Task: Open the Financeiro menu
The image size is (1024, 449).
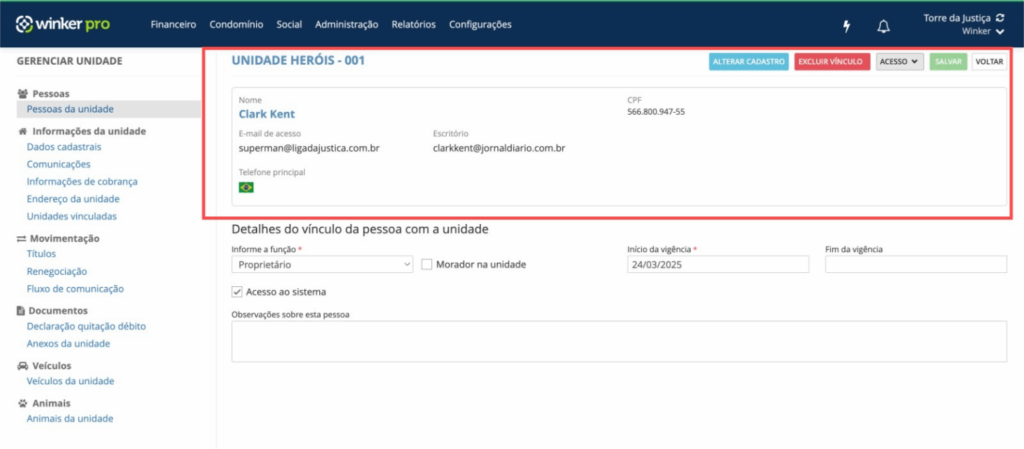Action: pyautogui.click(x=173, y=25)
